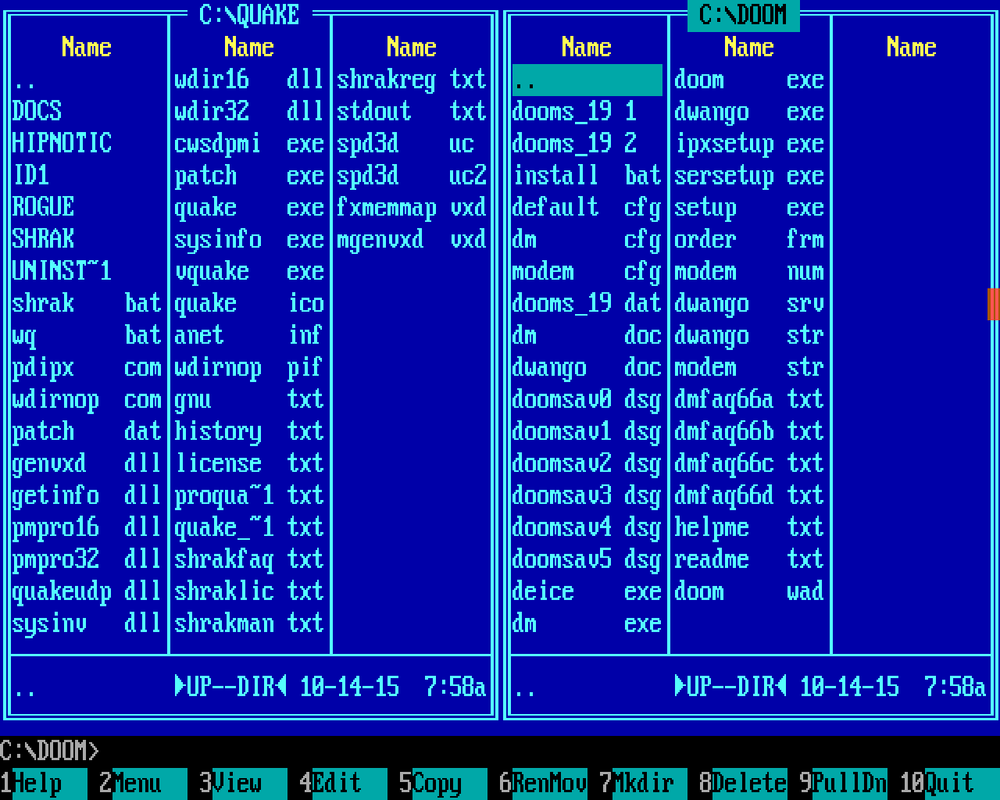Image resolution: width=1000 pixels, height=800 pixels.
Task: Click the red scrollbar marker on right edge
Action: click(994, 304)
